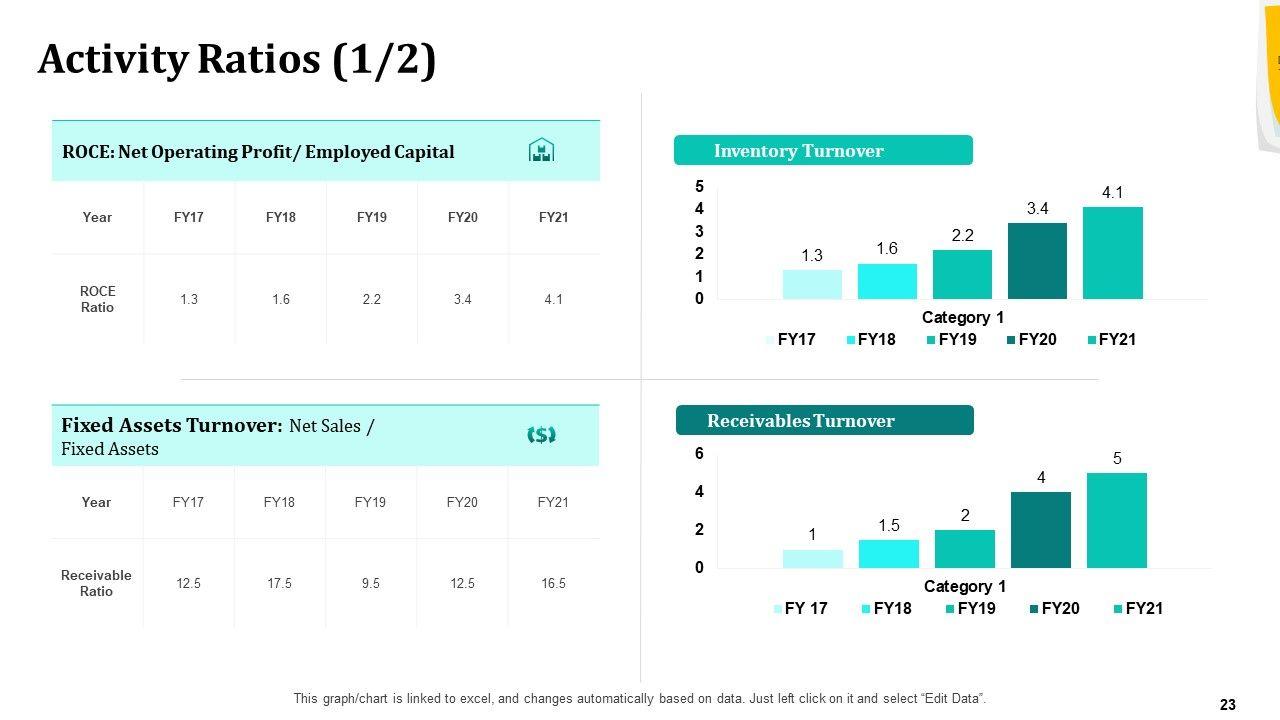This screenshot has height=720, width=1280.
Task: Click the ROCE Ratio FY19 cell value 2.2
Action: tap(371, 299)
